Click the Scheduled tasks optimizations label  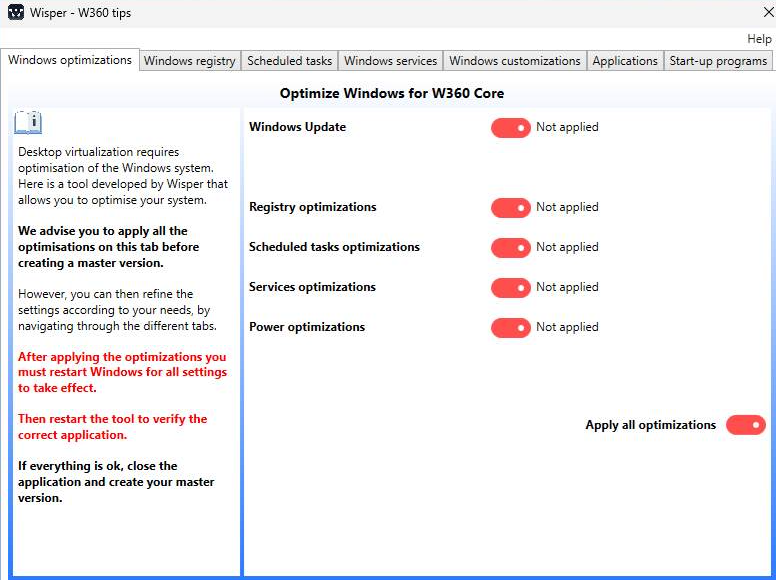334,247
